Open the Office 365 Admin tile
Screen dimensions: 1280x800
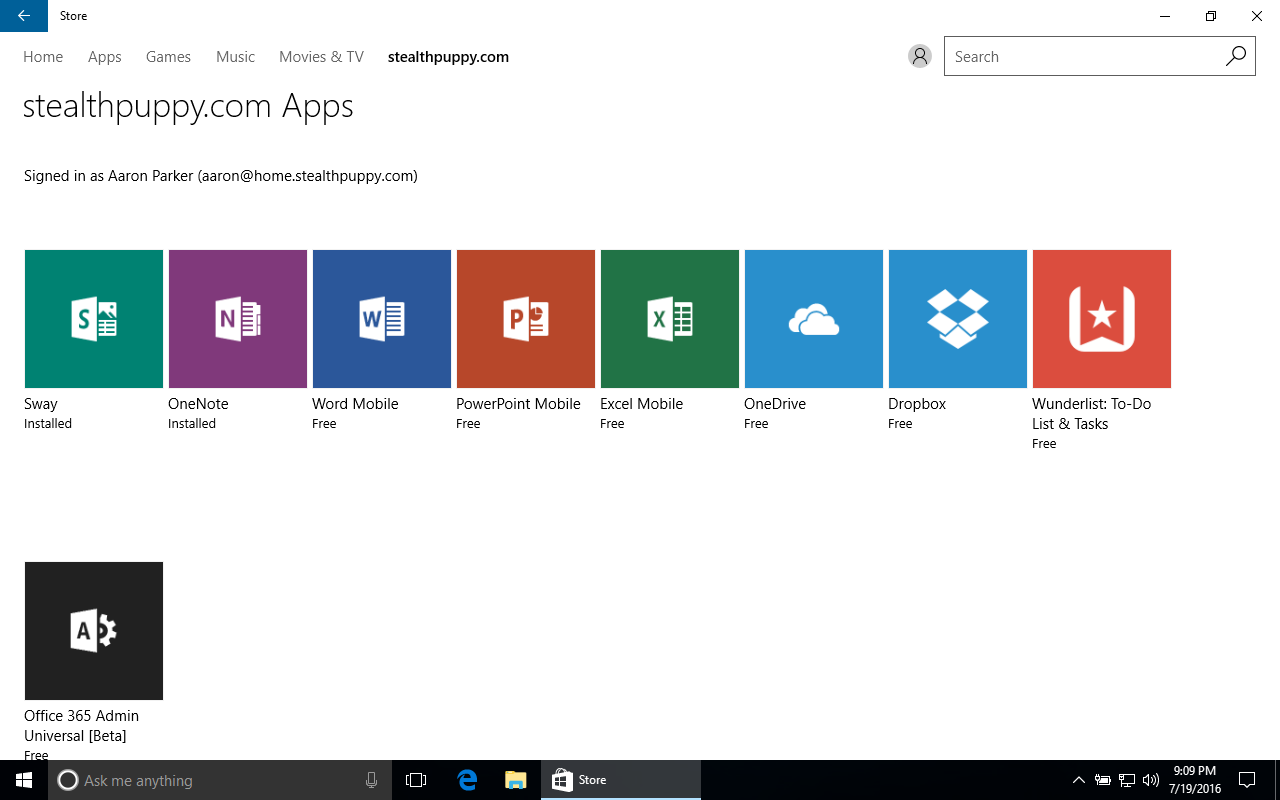pyautogui.click(x=94, y=631)
